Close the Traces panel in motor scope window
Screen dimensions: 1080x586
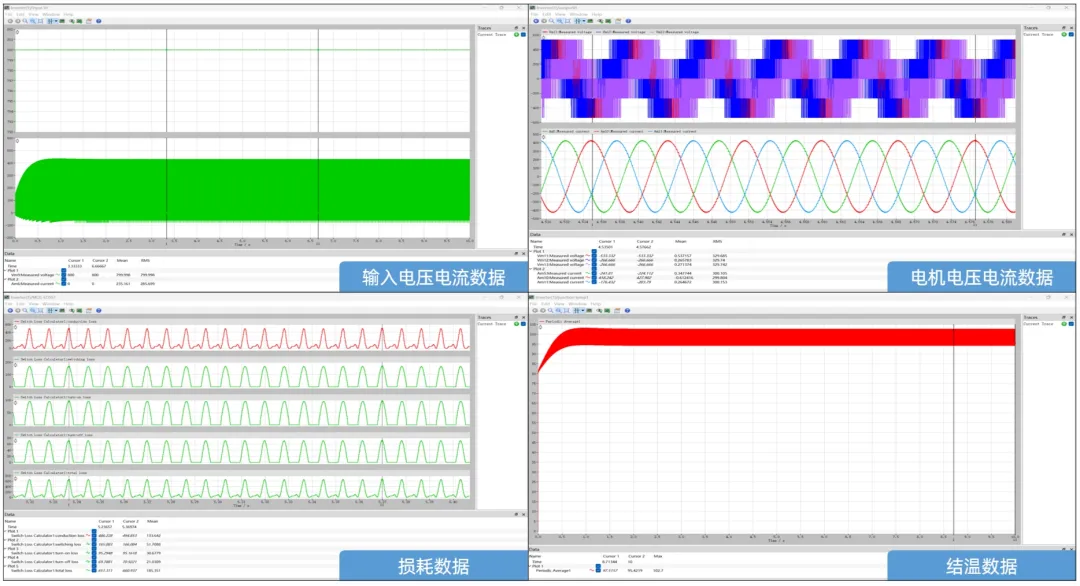tap(1071, 27)
